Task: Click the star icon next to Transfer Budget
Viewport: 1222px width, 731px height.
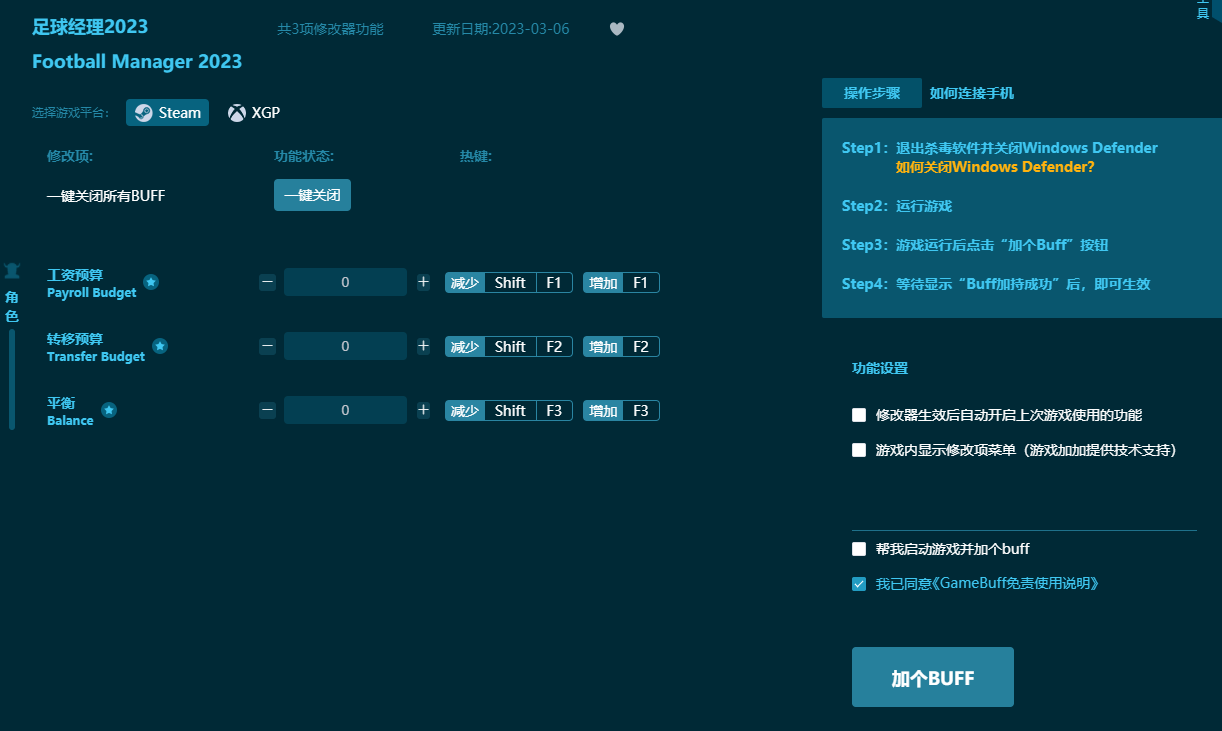Action: click(x=160, y=346)
